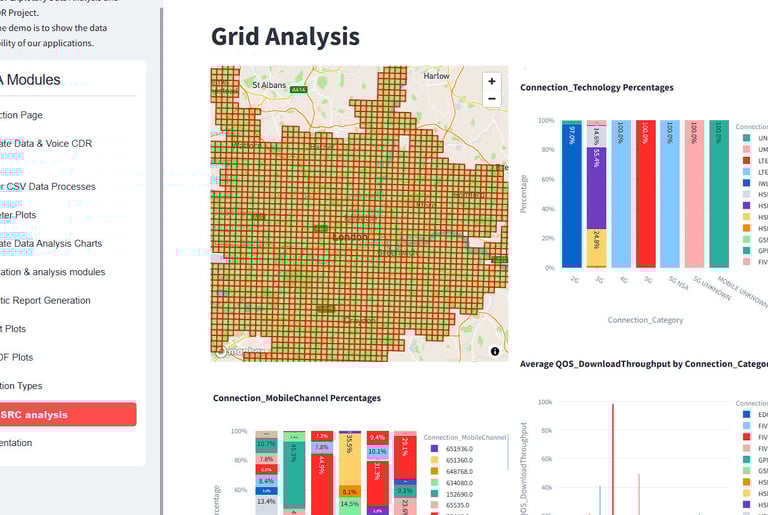Image resolution: width=768 pixels, height=515 pixels.
Task: Toggle the 152690.0 legend entry
Action: click(x=451, y=494)
